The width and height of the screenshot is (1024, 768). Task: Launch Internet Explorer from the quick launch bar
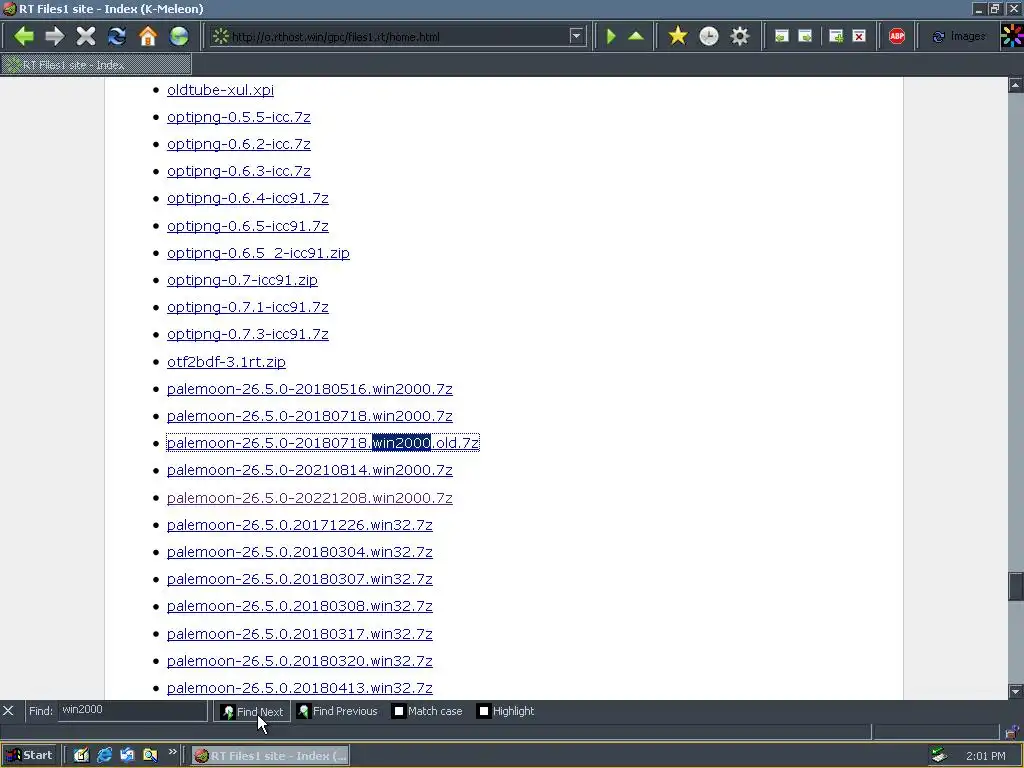tap(104, 755)
